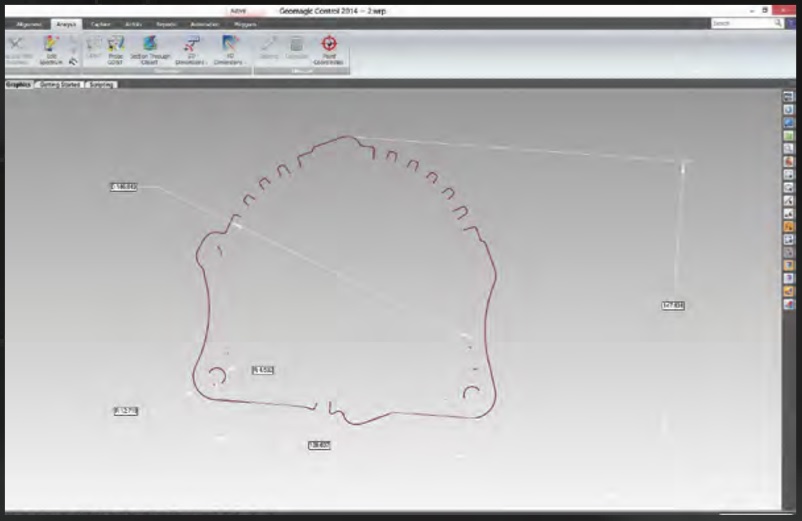Screen dimensions: 802x521
Task: Click the dimension label at upper left
Action: [x=124, y=187]
